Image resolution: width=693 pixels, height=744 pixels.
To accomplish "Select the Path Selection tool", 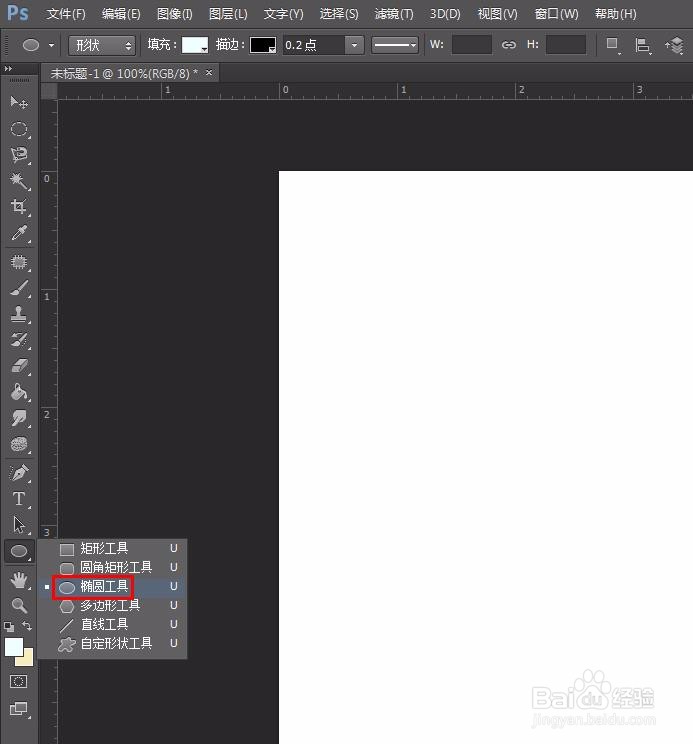I will tap(19, 525).
